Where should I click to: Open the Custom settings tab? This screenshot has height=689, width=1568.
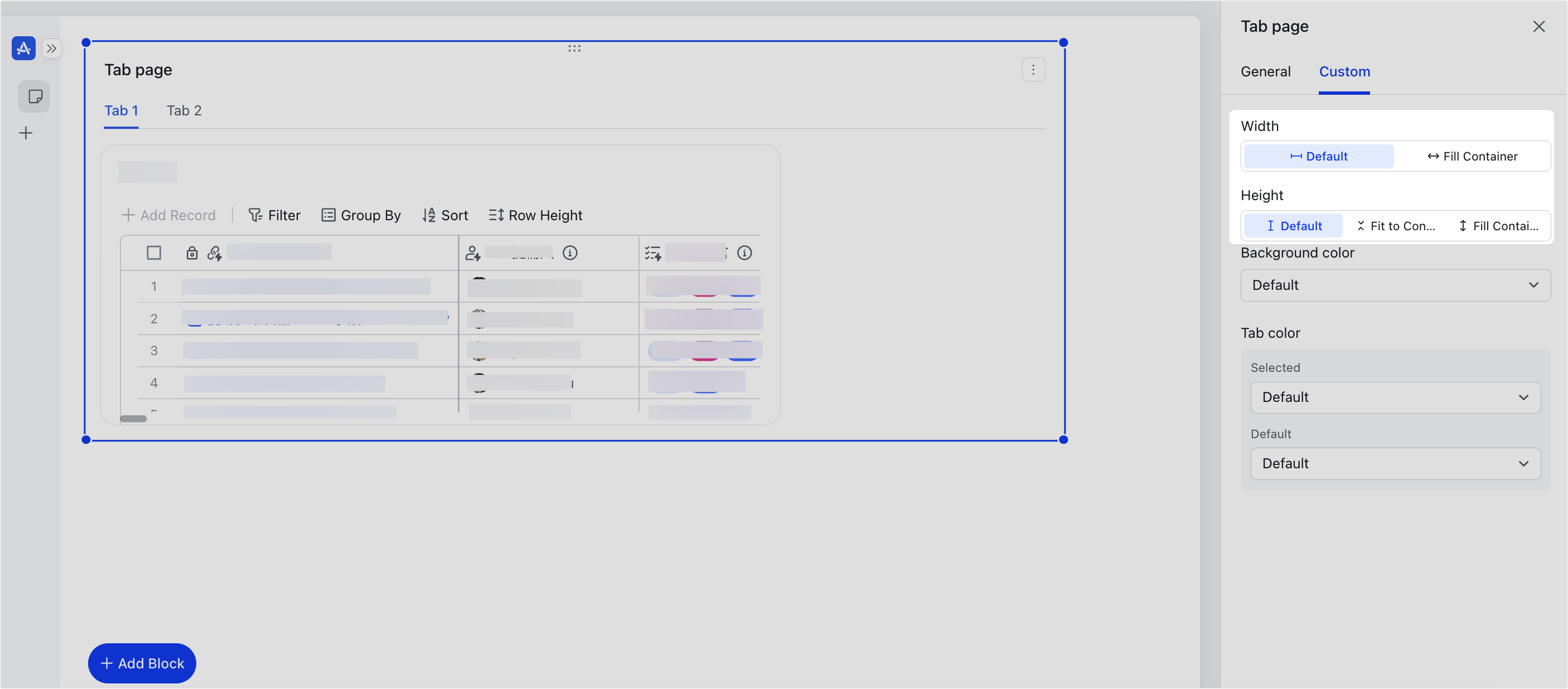point(1344,71)
